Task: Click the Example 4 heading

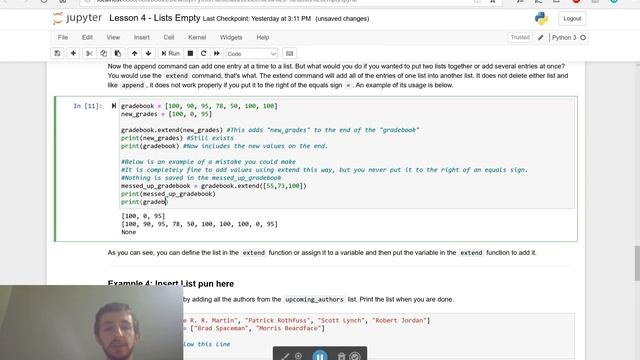Action: [171, 284]
